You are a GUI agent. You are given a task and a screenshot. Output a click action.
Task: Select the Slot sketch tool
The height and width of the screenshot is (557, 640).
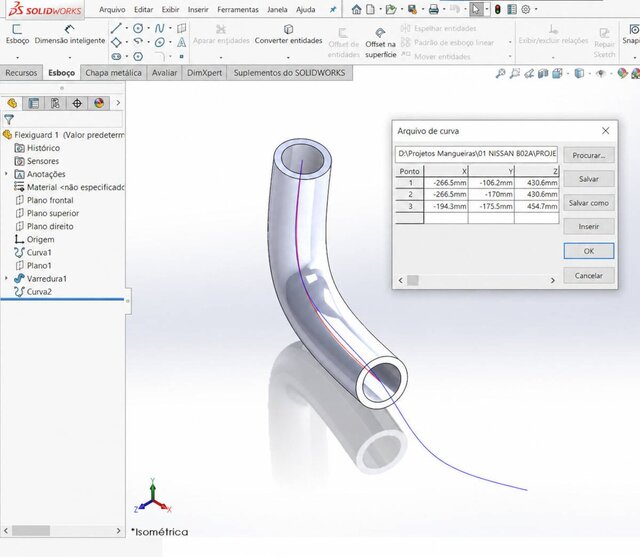click(x=116, y=56)
